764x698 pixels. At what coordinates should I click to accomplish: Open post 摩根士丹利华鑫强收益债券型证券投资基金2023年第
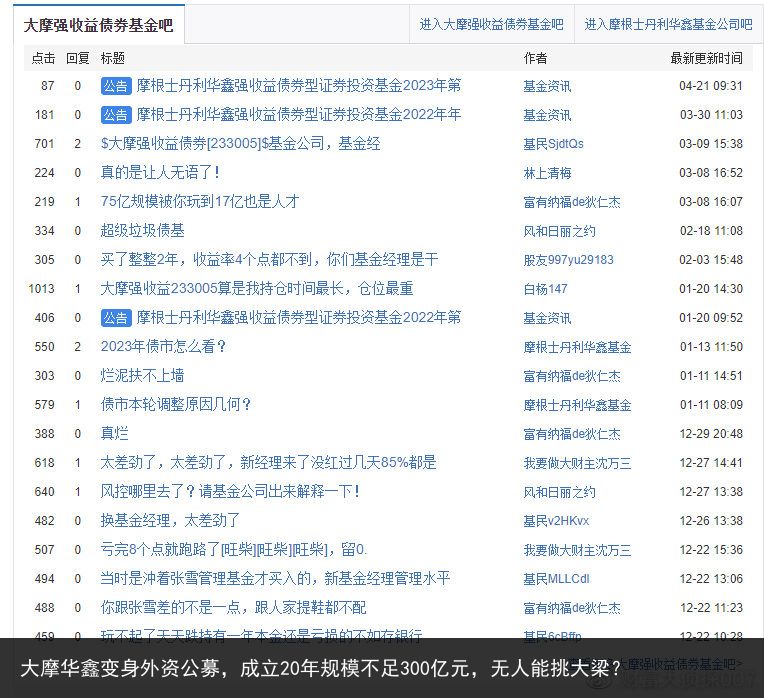[x=299, y=86]
